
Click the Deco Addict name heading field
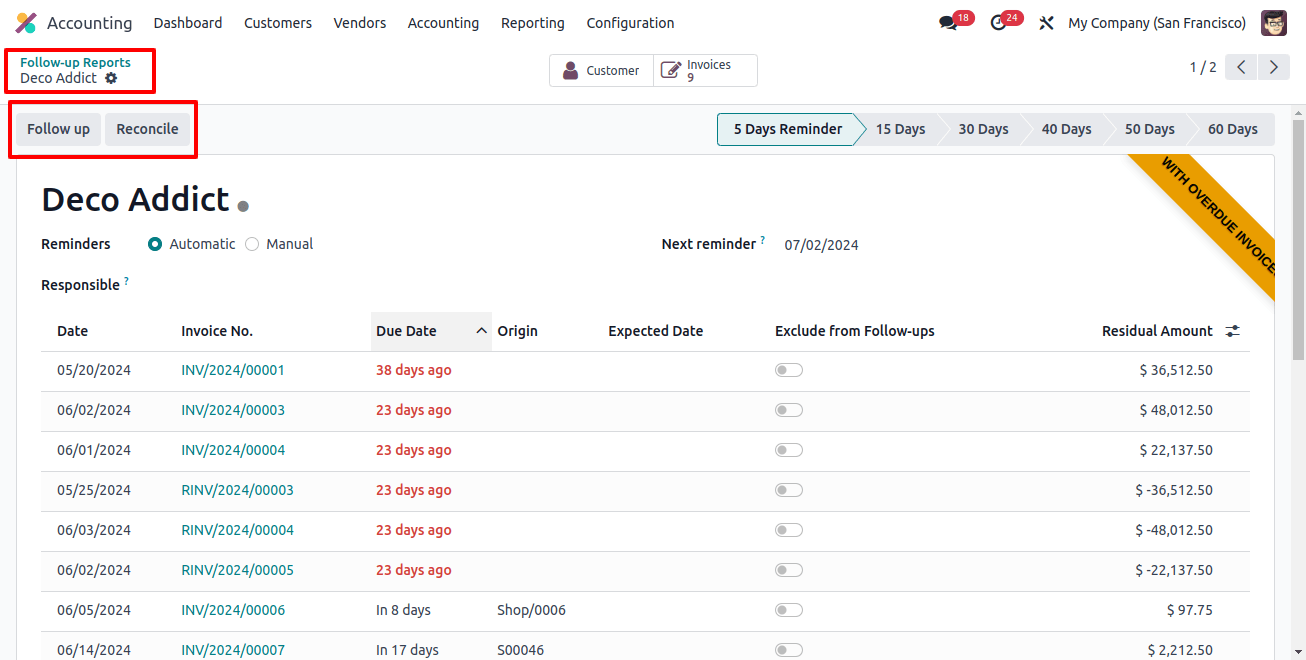(135, 200)
